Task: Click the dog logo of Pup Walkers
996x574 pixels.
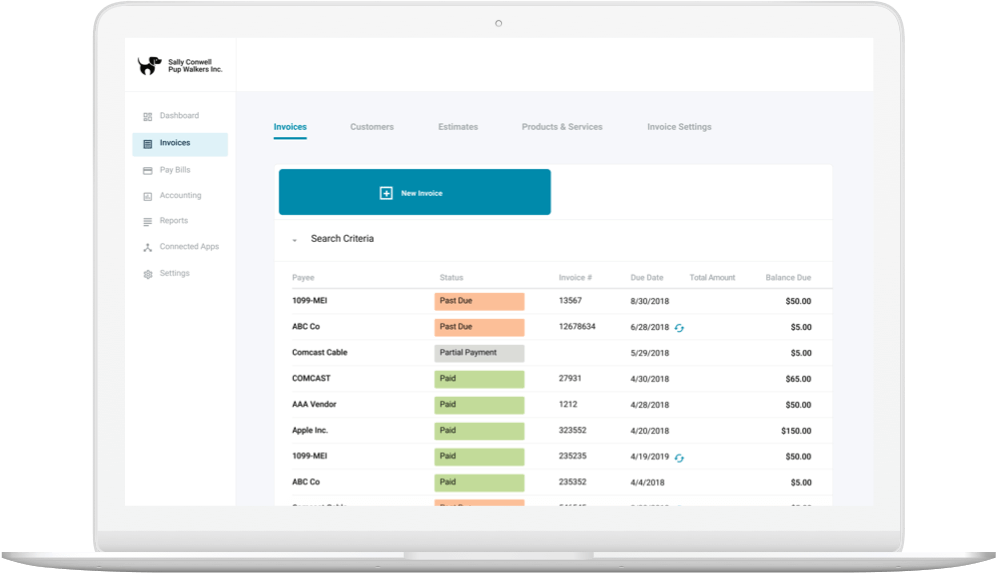Action: (149, 66)
